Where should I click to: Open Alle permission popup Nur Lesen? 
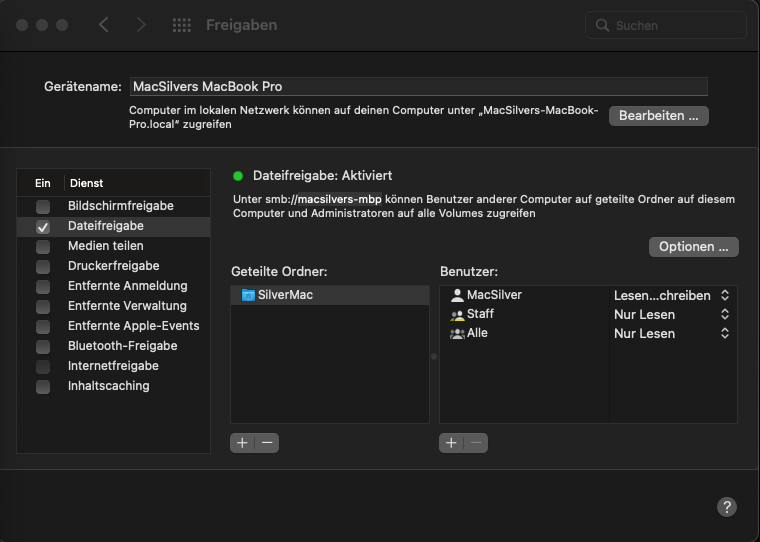(672, 334)
